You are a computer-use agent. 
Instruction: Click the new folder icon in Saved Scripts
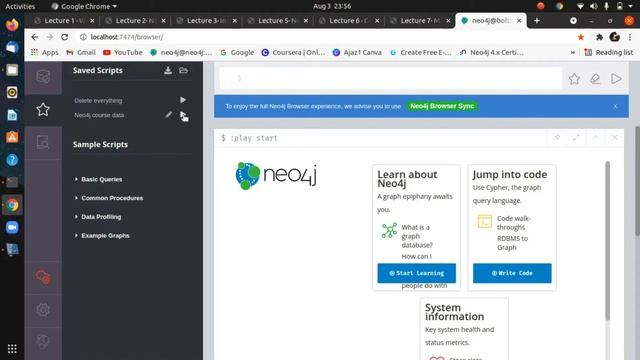[184, 70]
